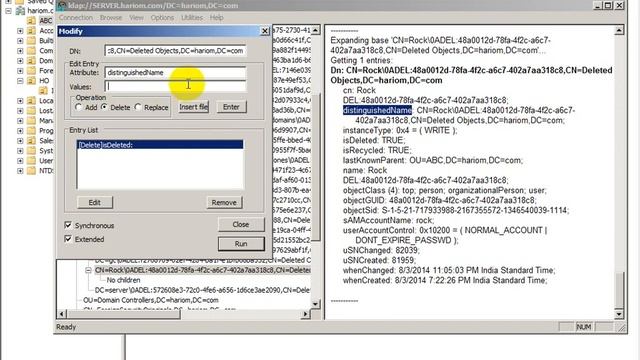Select the DC=server\0ADEL tree entry
This screenshot has height=360, width=640.
tap(202, 290)
